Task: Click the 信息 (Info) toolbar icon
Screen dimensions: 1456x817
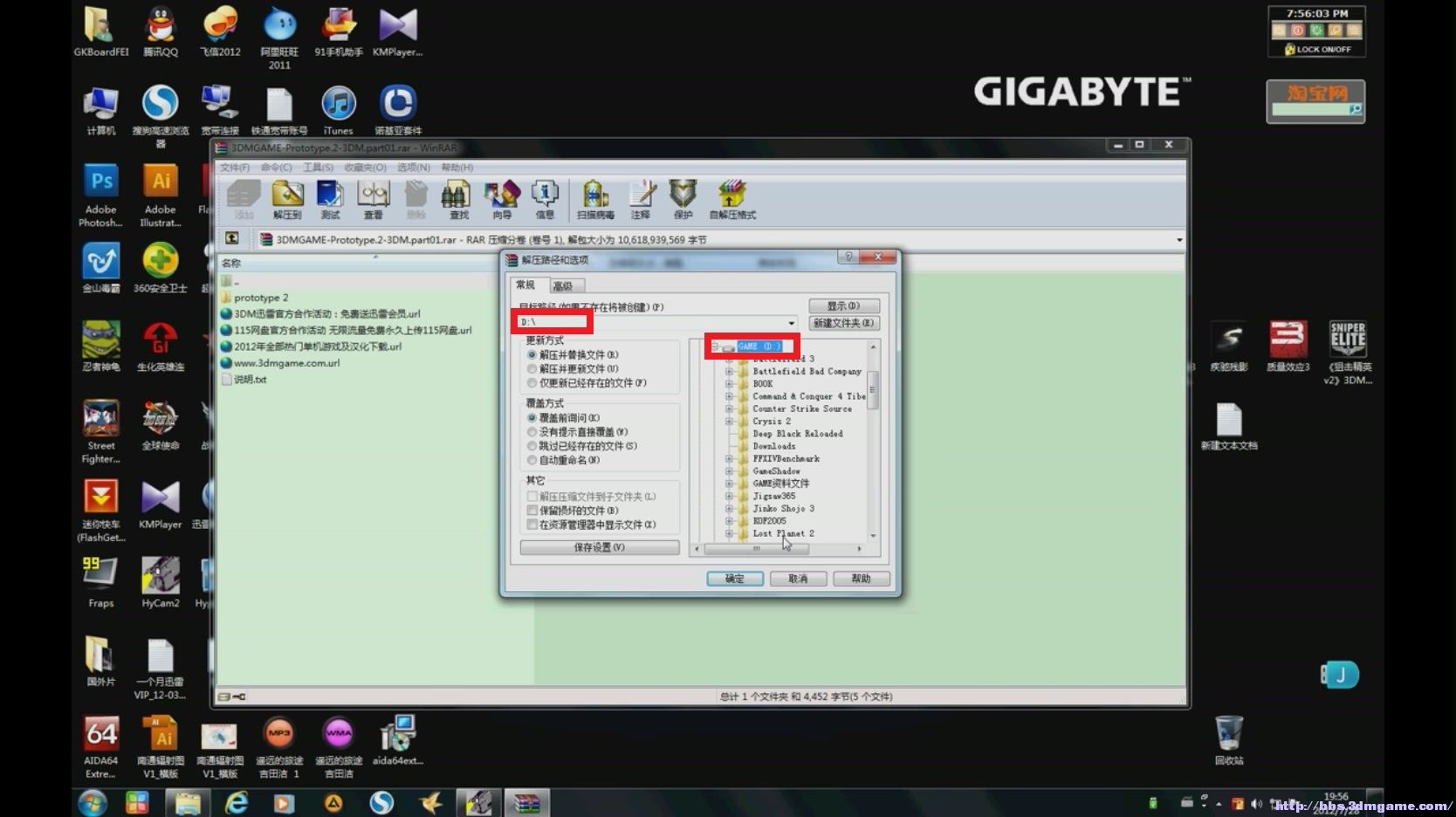Action: point(545,199)
